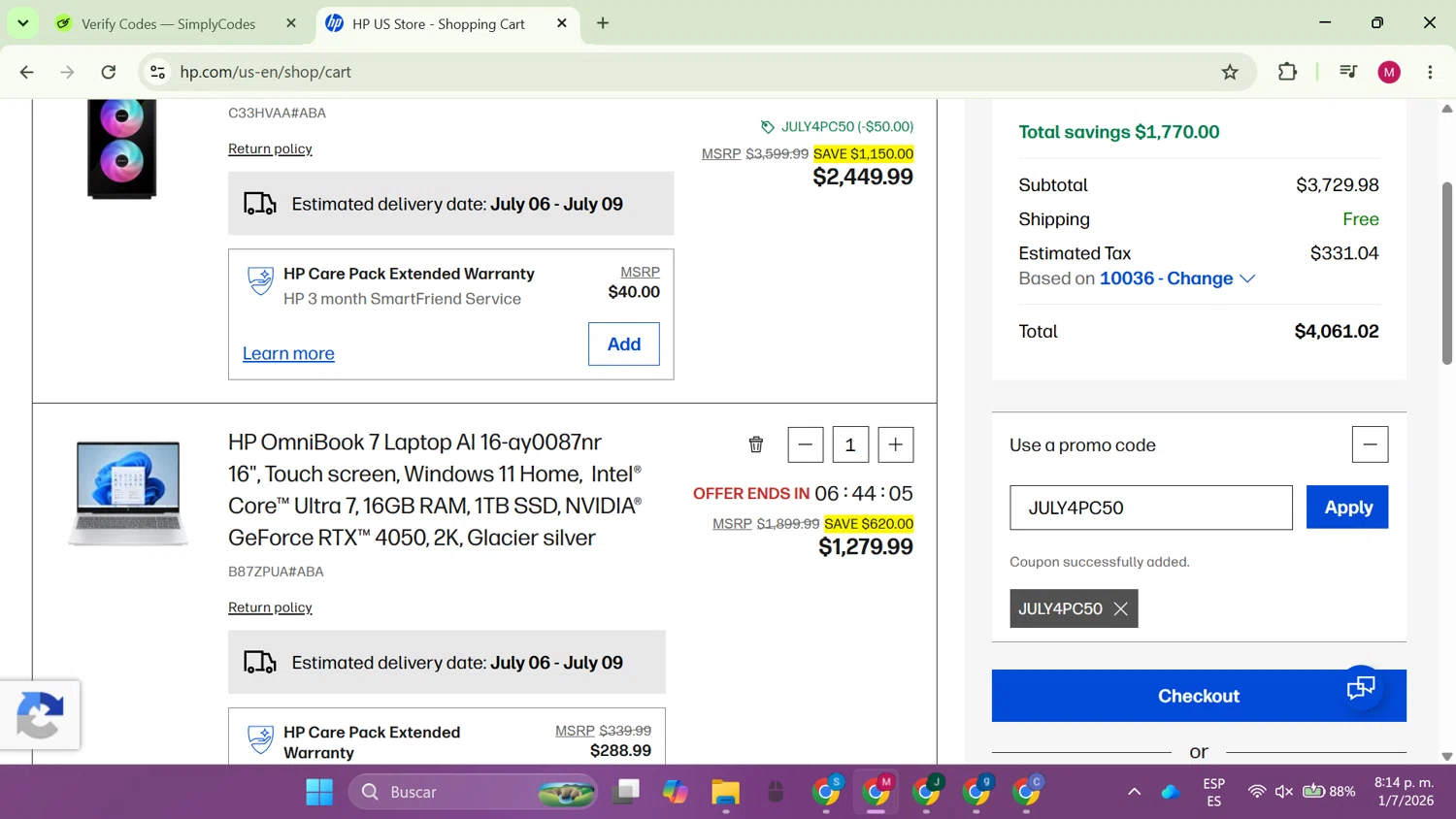The width and height of the screenshot is (1456, 819).
Task: Open Chrome profile M taskbar icon
Action: pos(877,792)
